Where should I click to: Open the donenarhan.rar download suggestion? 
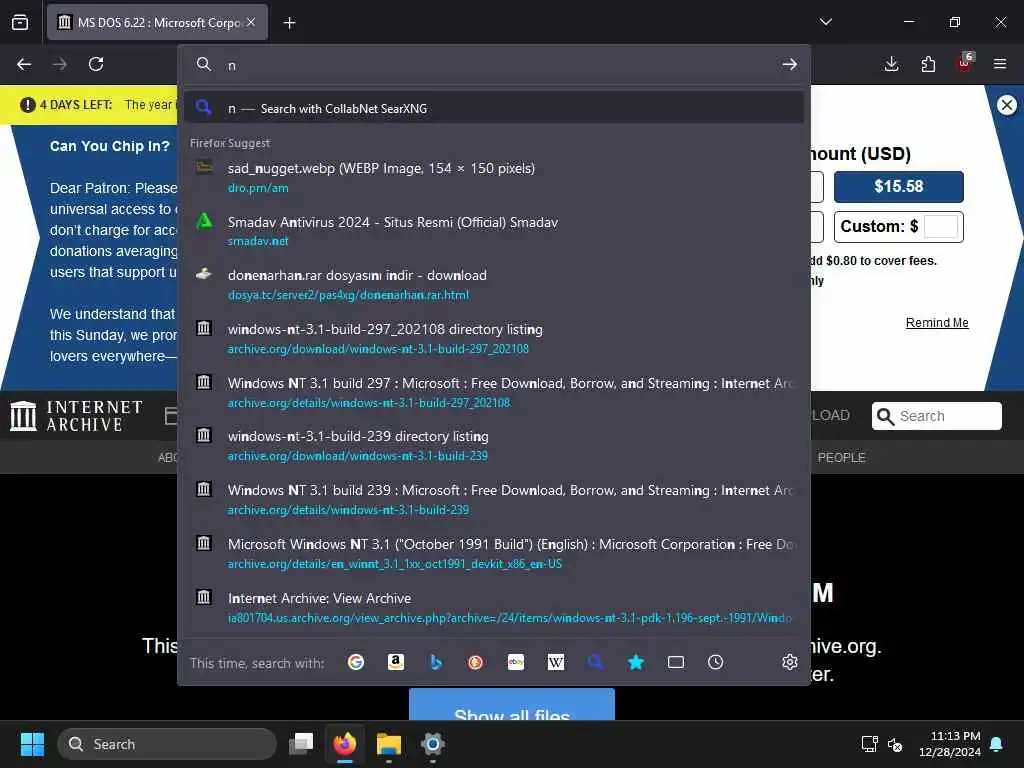point(494,285)
